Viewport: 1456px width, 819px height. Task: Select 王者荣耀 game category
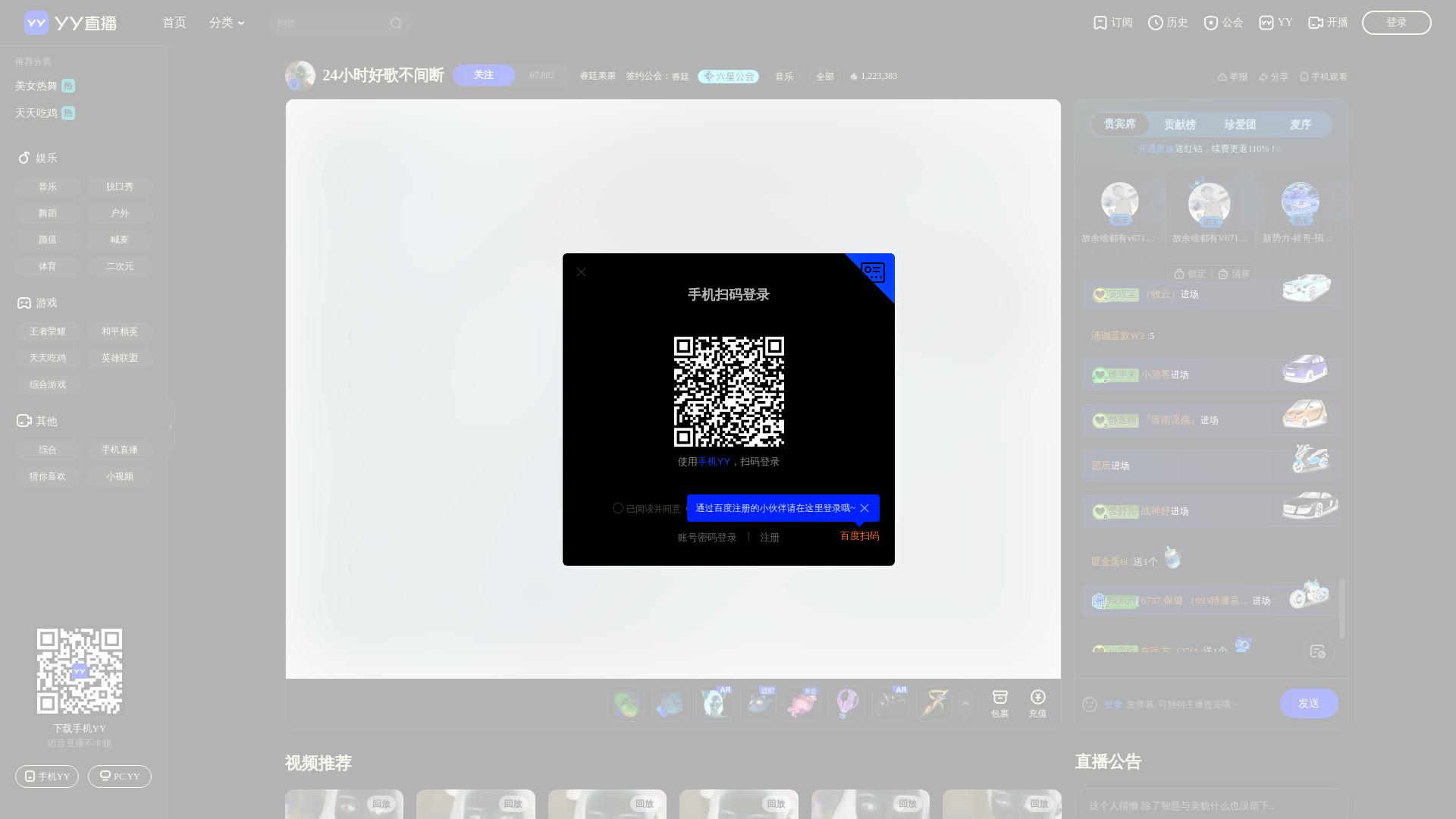coord(48,331)
